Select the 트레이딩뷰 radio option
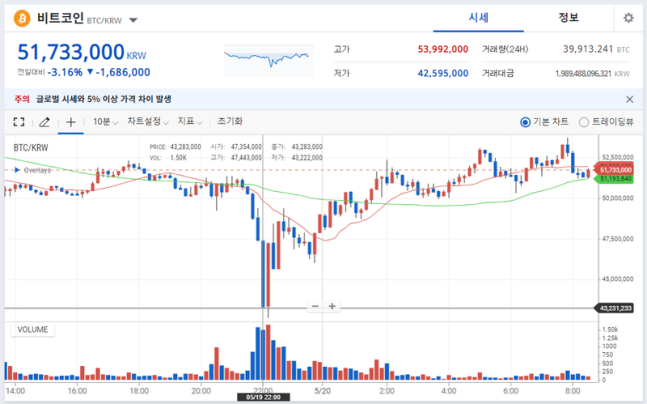The height and width of the screenshot is (404, 647). [x=606, y=122]
